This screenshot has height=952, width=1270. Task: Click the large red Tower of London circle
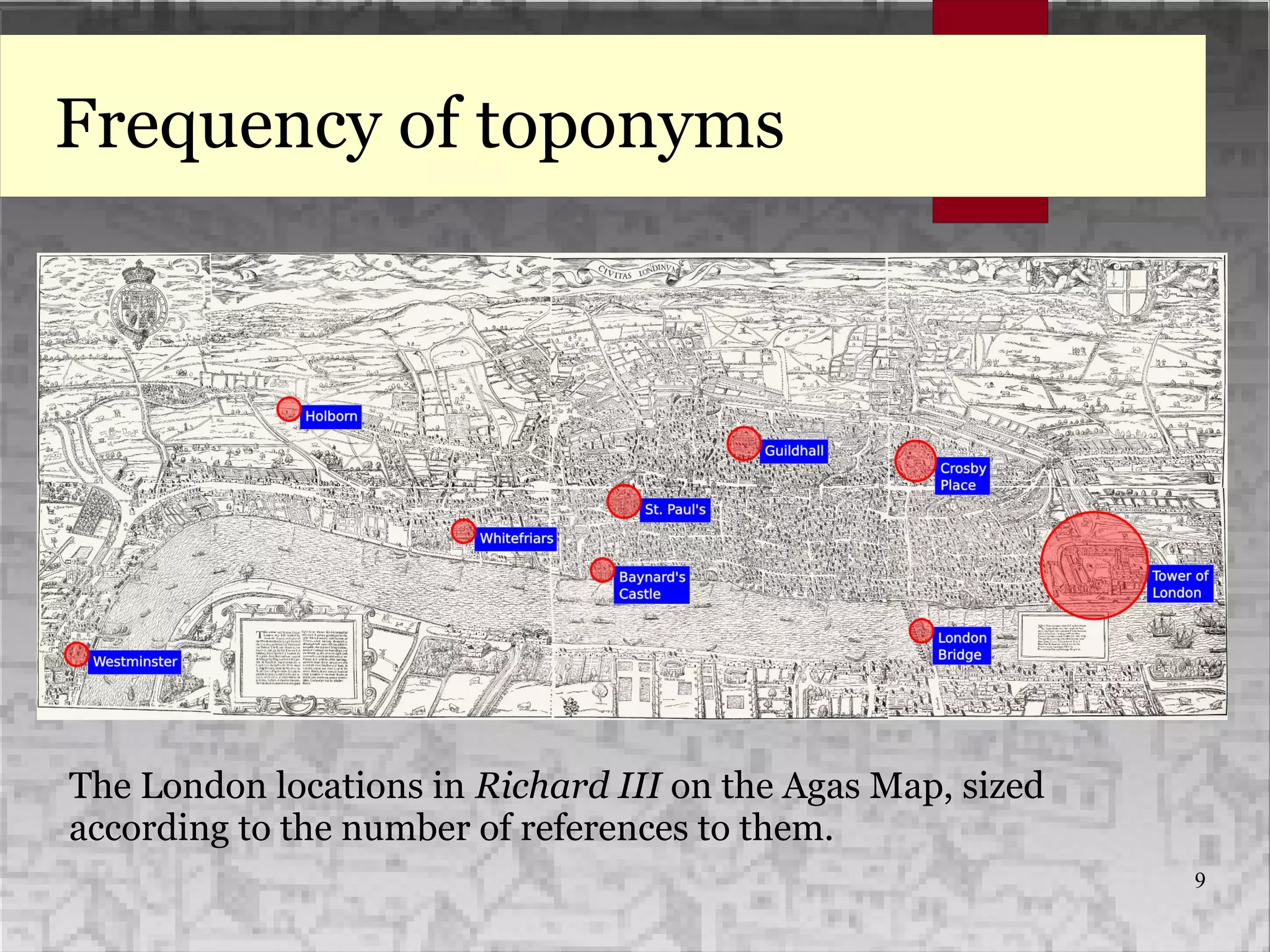1095,565
